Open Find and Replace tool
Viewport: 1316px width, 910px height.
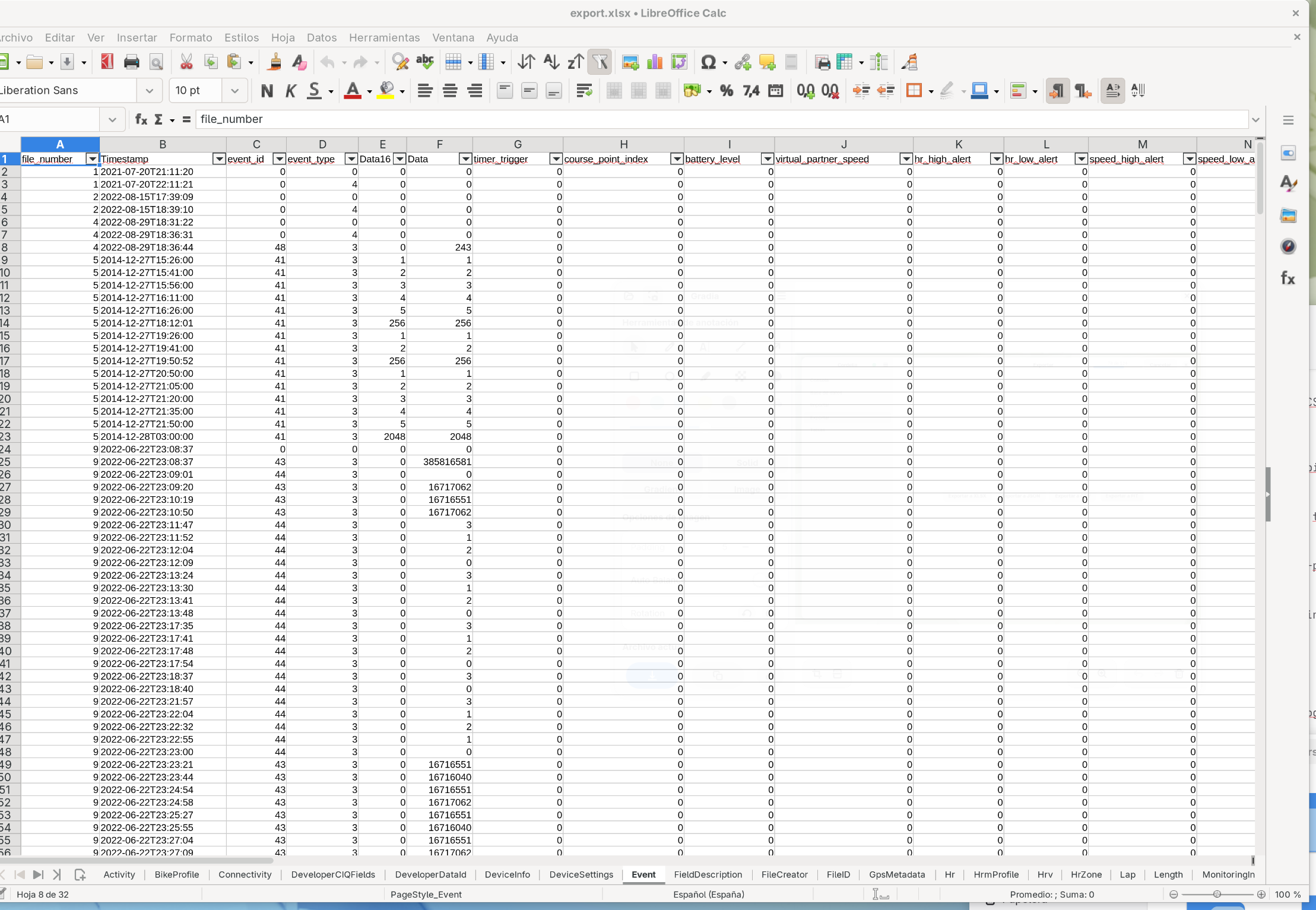click(400, 62)
